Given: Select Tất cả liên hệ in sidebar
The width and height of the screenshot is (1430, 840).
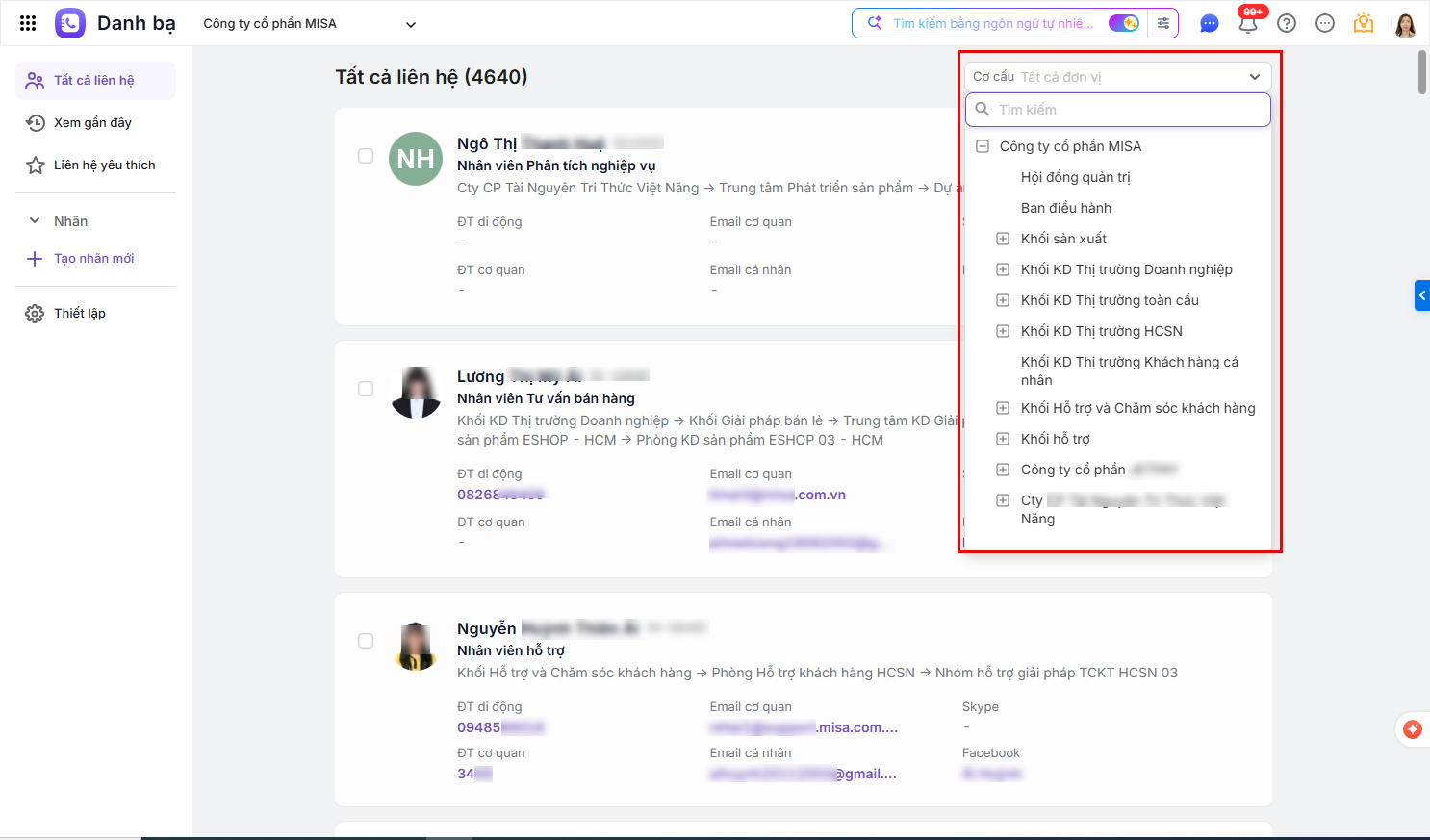Looking at the screenshot, I should coord(95,81).
